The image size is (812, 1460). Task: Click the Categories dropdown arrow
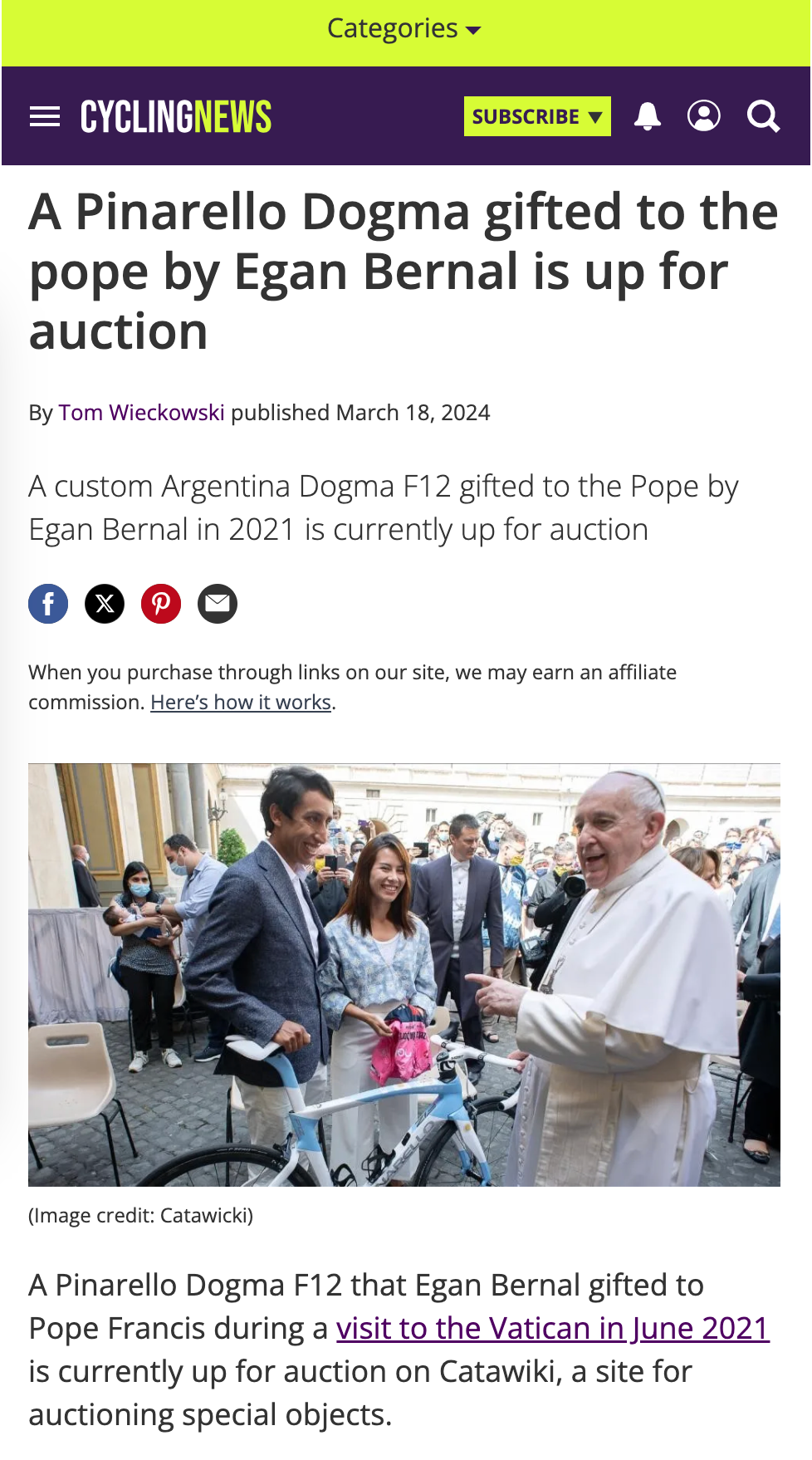pos(473,31)
